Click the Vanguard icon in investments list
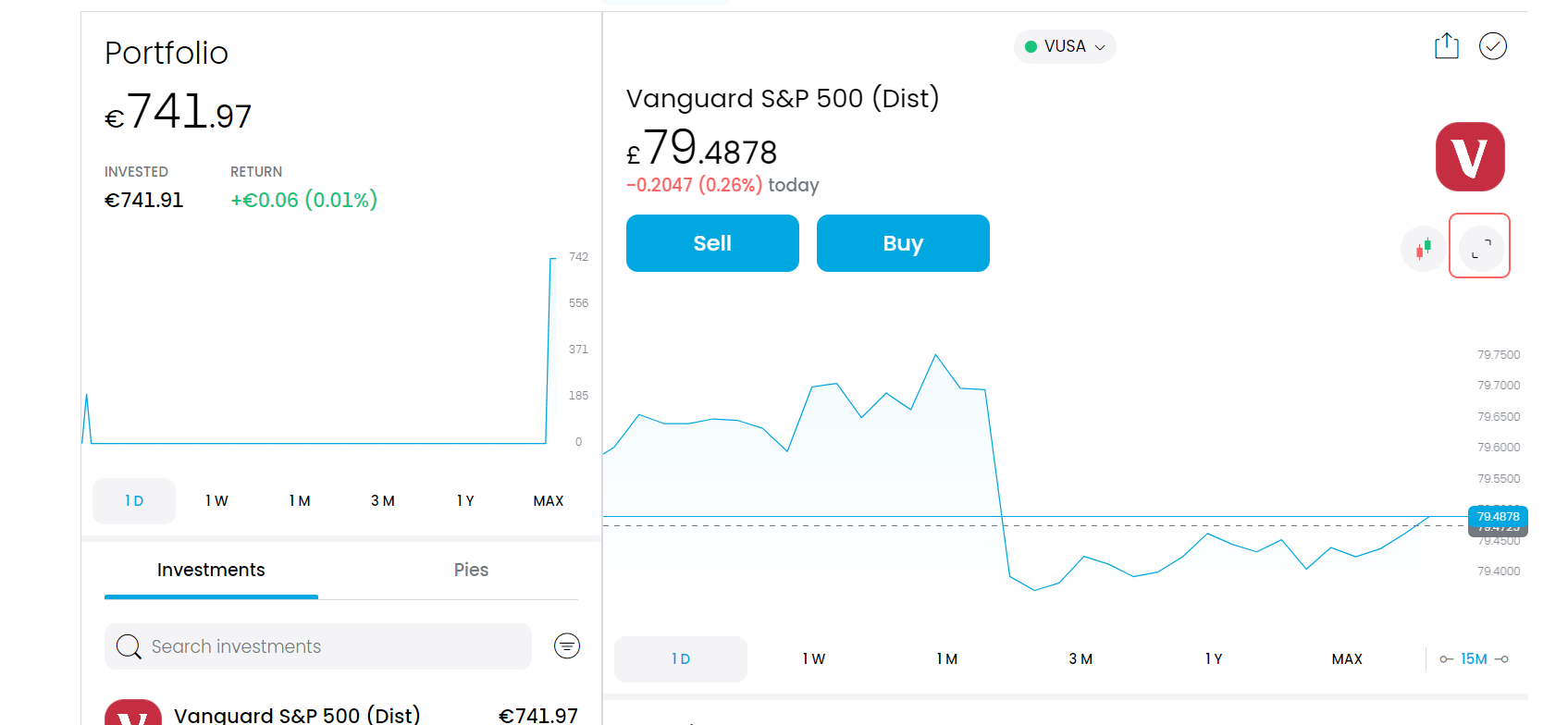 point(133,713)
